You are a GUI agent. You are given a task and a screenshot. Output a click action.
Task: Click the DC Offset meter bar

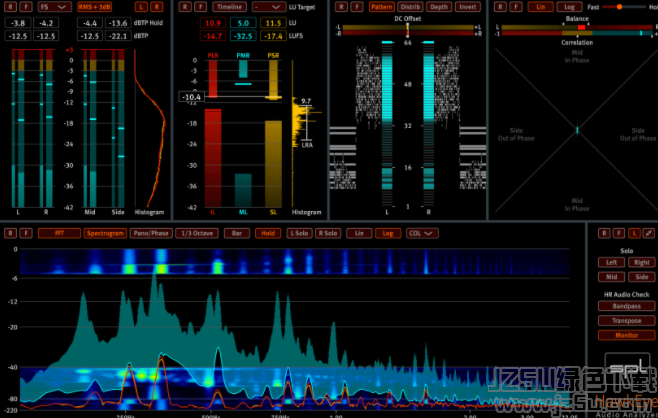click(x=408, y=30)
